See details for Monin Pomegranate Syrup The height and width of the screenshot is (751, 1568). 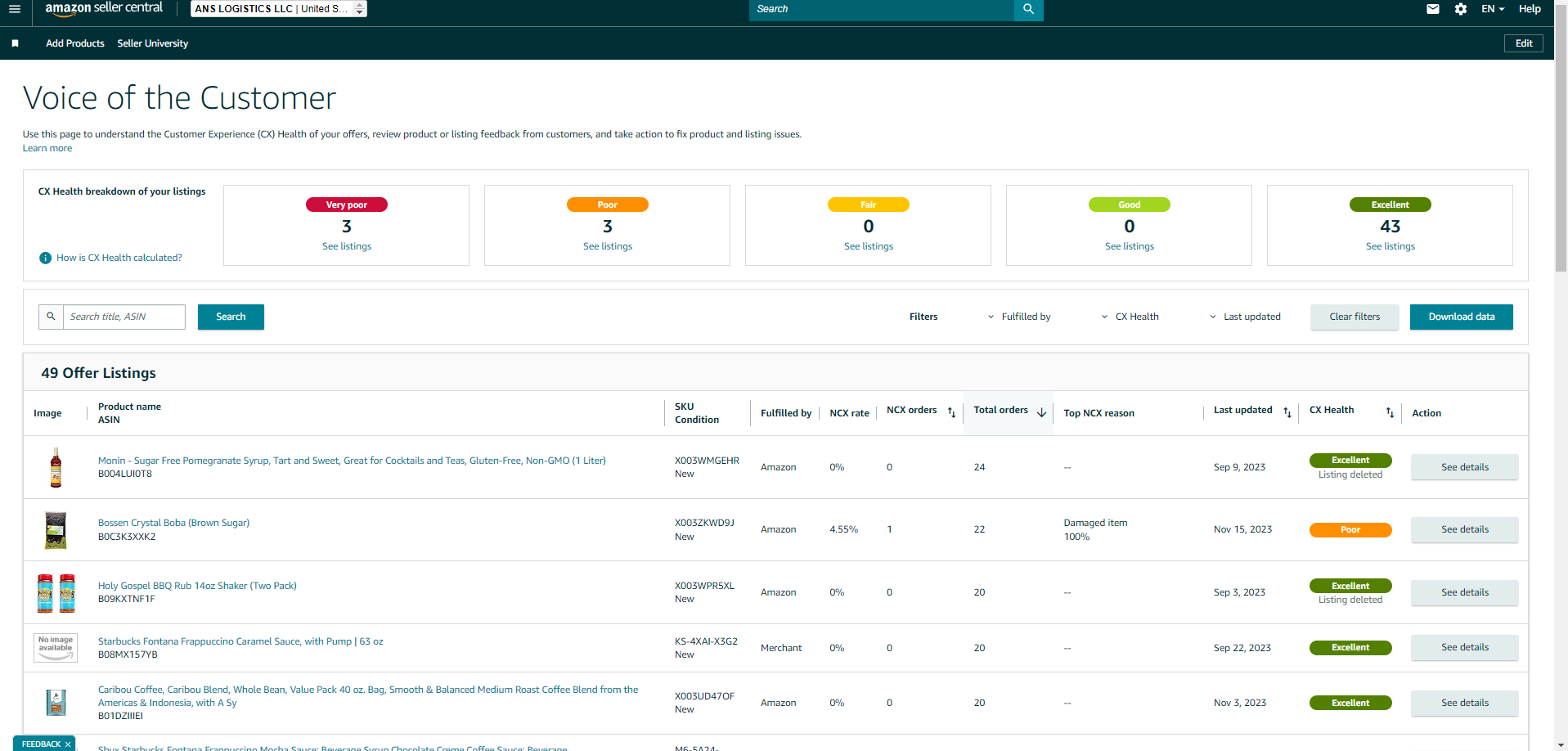(x=1464, y=467)
